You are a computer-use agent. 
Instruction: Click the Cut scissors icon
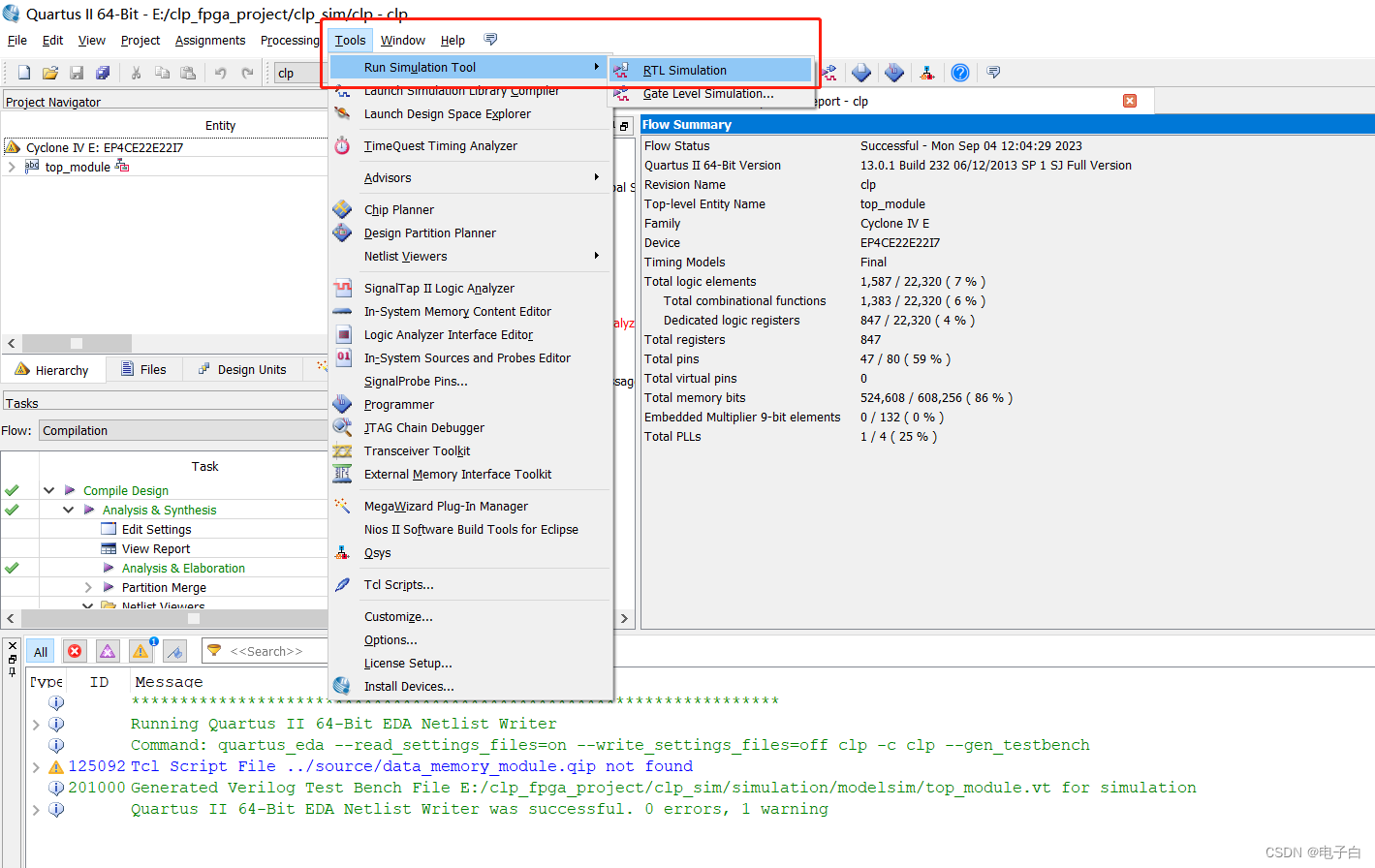pyautogui.click(x=136, y=73)
